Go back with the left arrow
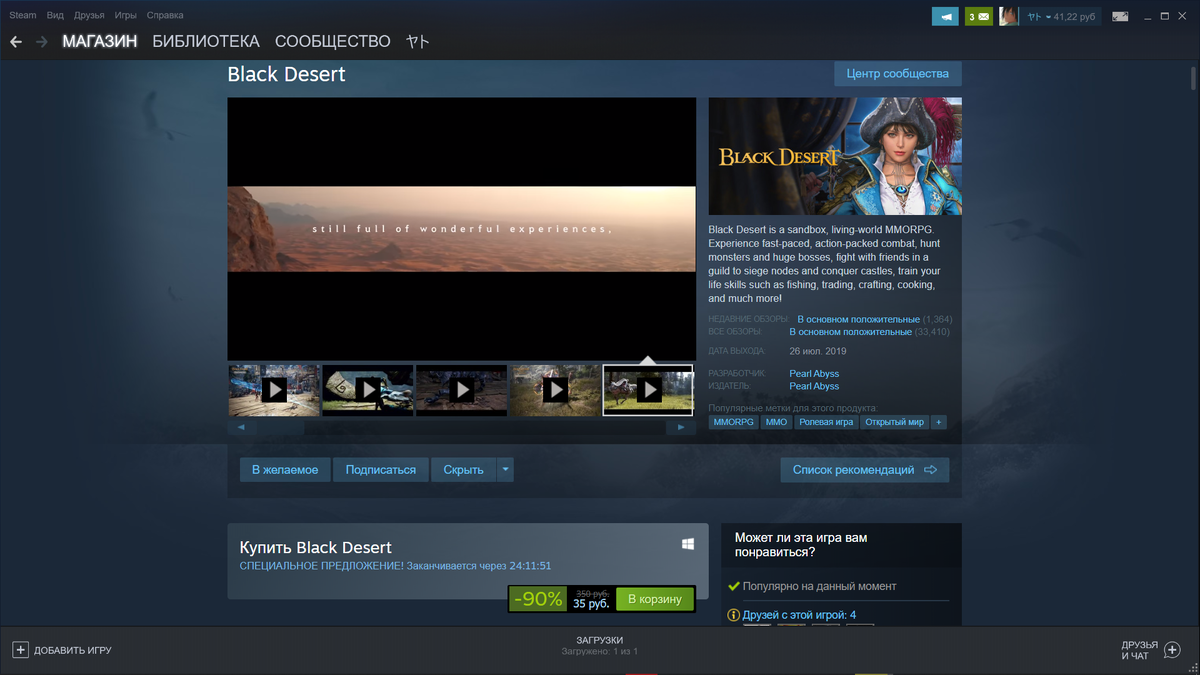Viewport: 1200px width, 675px height. click(x=16, y=42)
